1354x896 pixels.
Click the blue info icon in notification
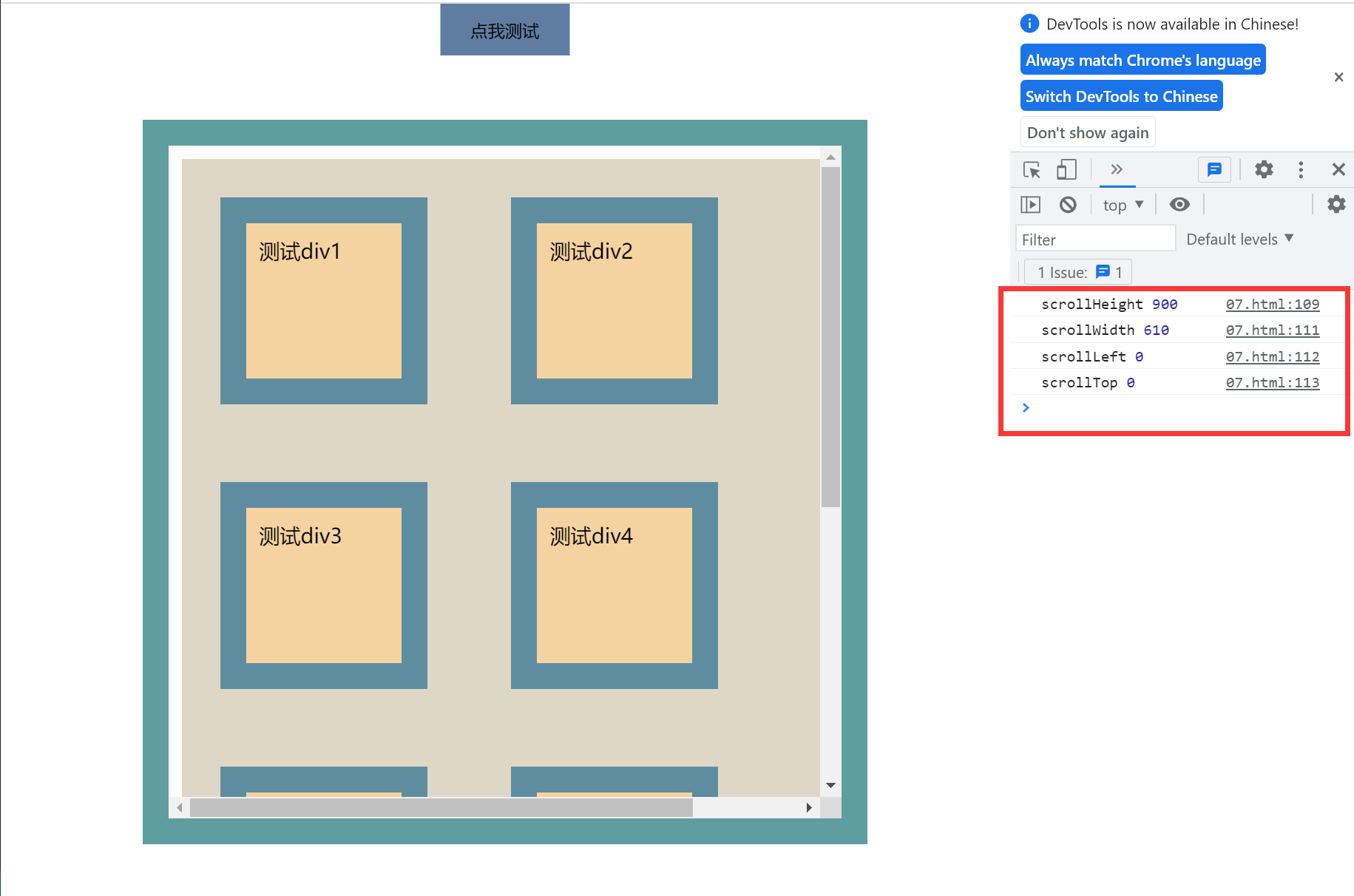pos(1029,24)
